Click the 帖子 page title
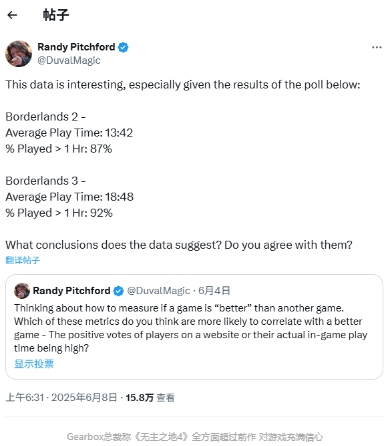 [56, 15]
